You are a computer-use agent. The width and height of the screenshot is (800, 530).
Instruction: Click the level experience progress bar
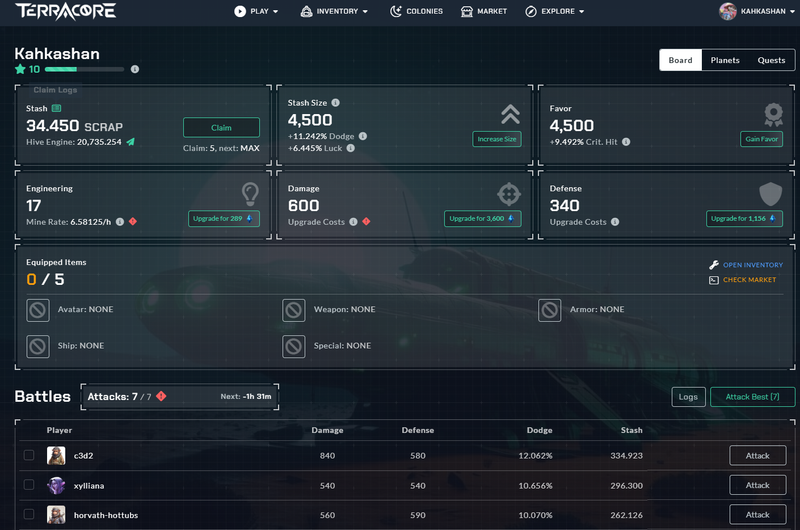(84, 69)
